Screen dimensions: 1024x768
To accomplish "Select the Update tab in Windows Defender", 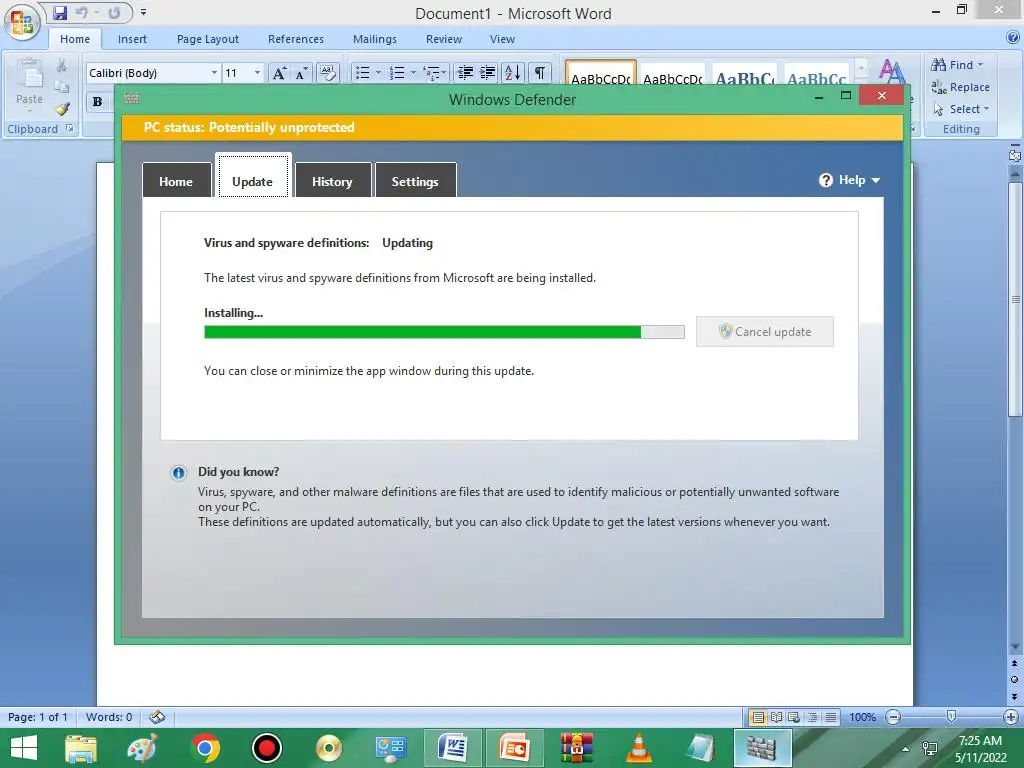I will pyautogui.click(x=253, y=175).
